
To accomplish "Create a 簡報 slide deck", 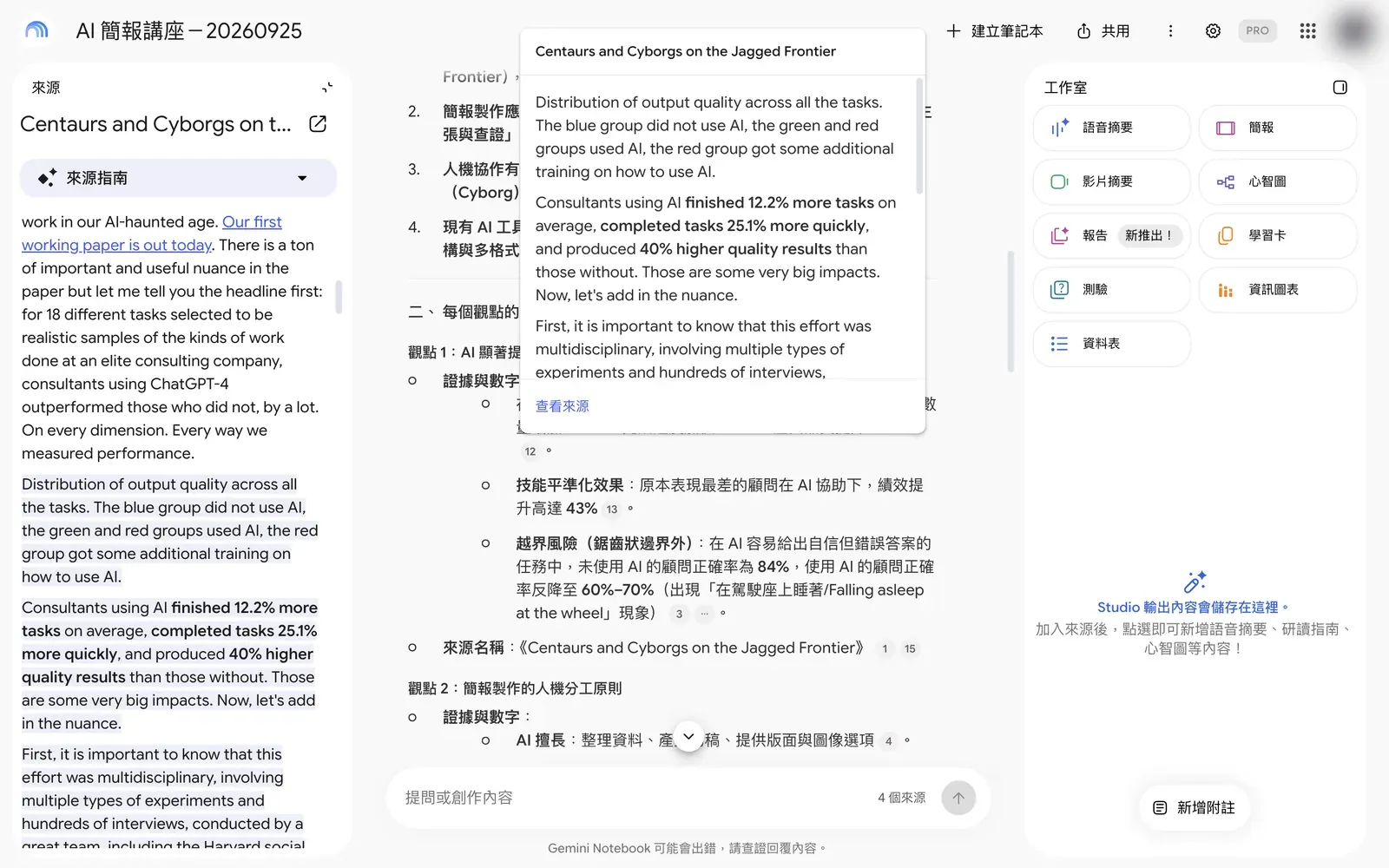I will pyautogui.click(x=1277, y=128).
